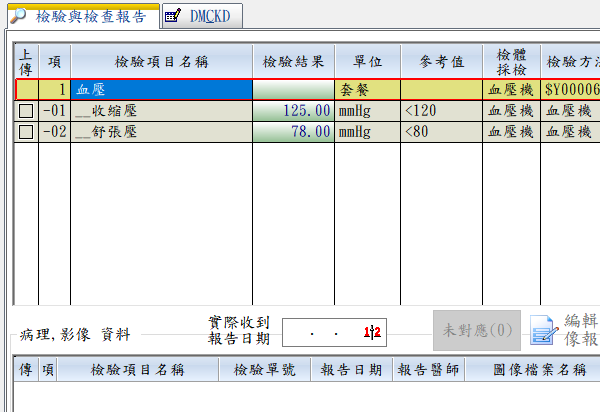
Task: Click the magnifier icon on the 檢驗與檢查報告 tab
Action: (x=17, y=15)
